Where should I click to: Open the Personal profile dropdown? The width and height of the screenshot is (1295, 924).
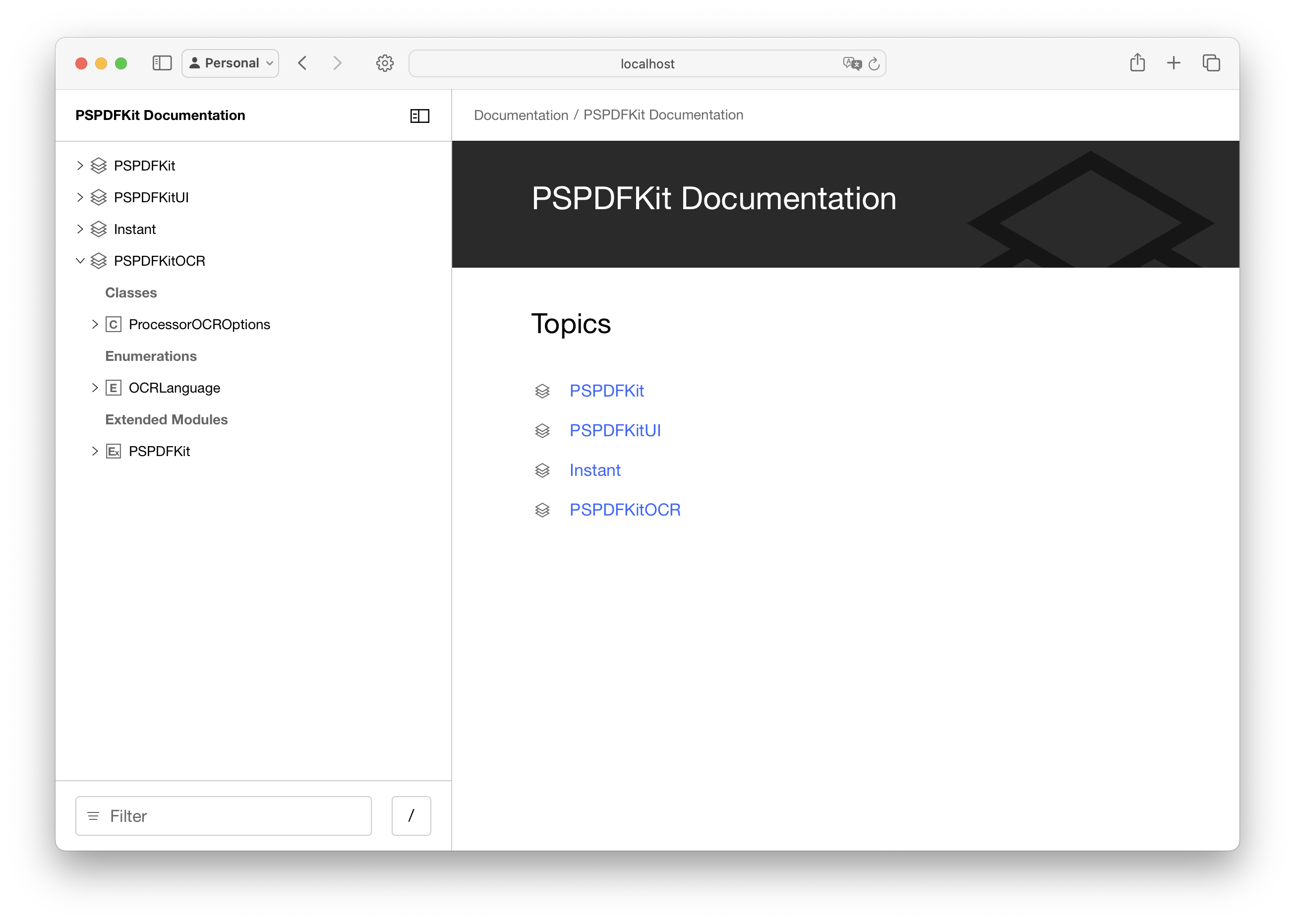pos(230,63)
